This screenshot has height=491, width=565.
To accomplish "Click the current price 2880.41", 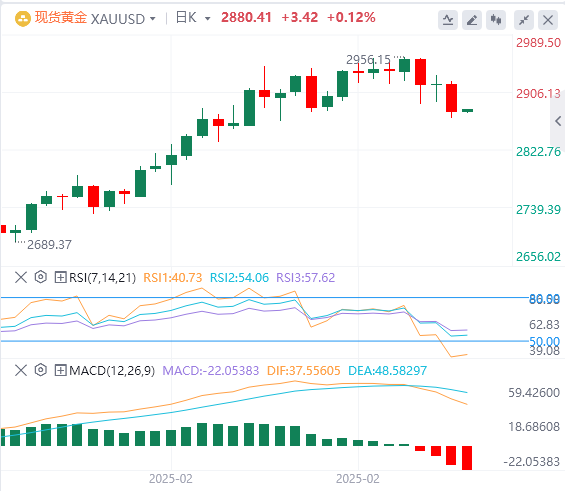I will [246, 17].
